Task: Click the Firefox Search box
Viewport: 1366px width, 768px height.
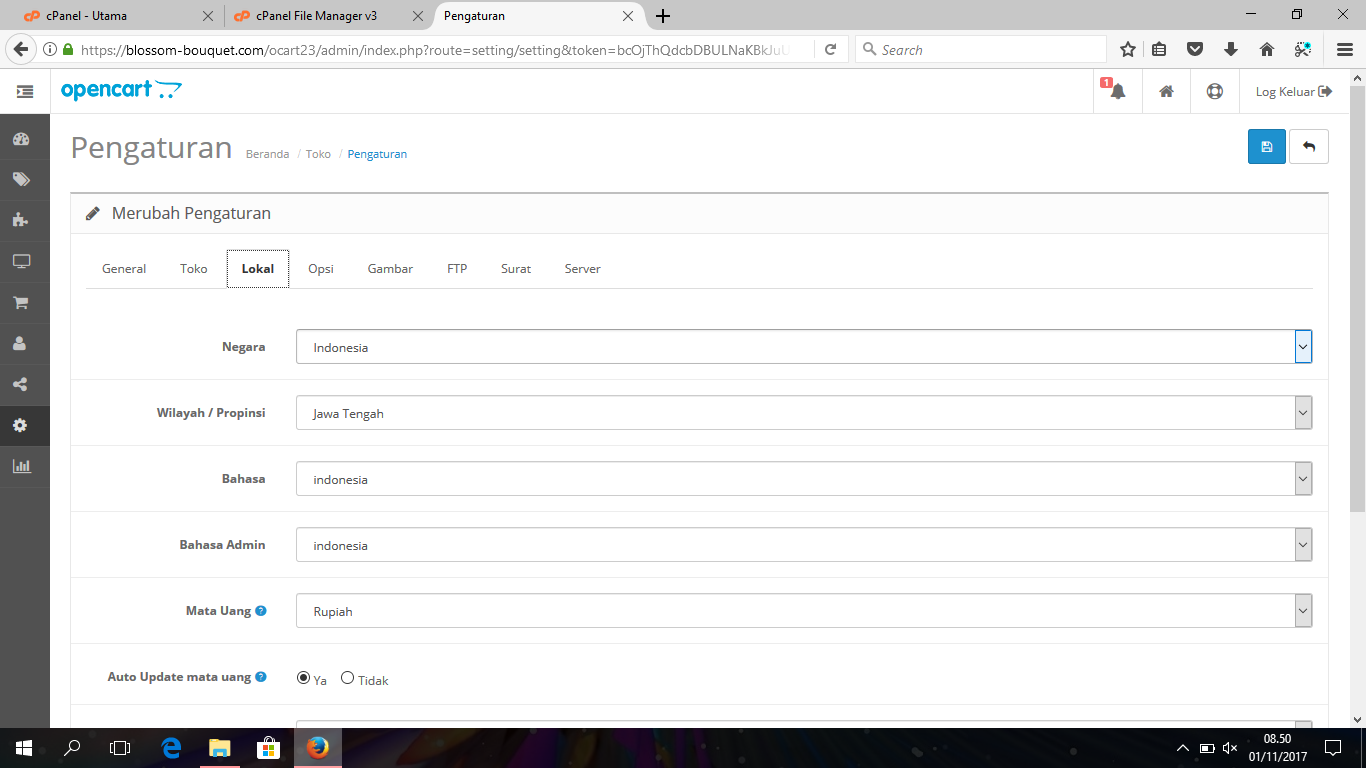Action: pos(981,49)
